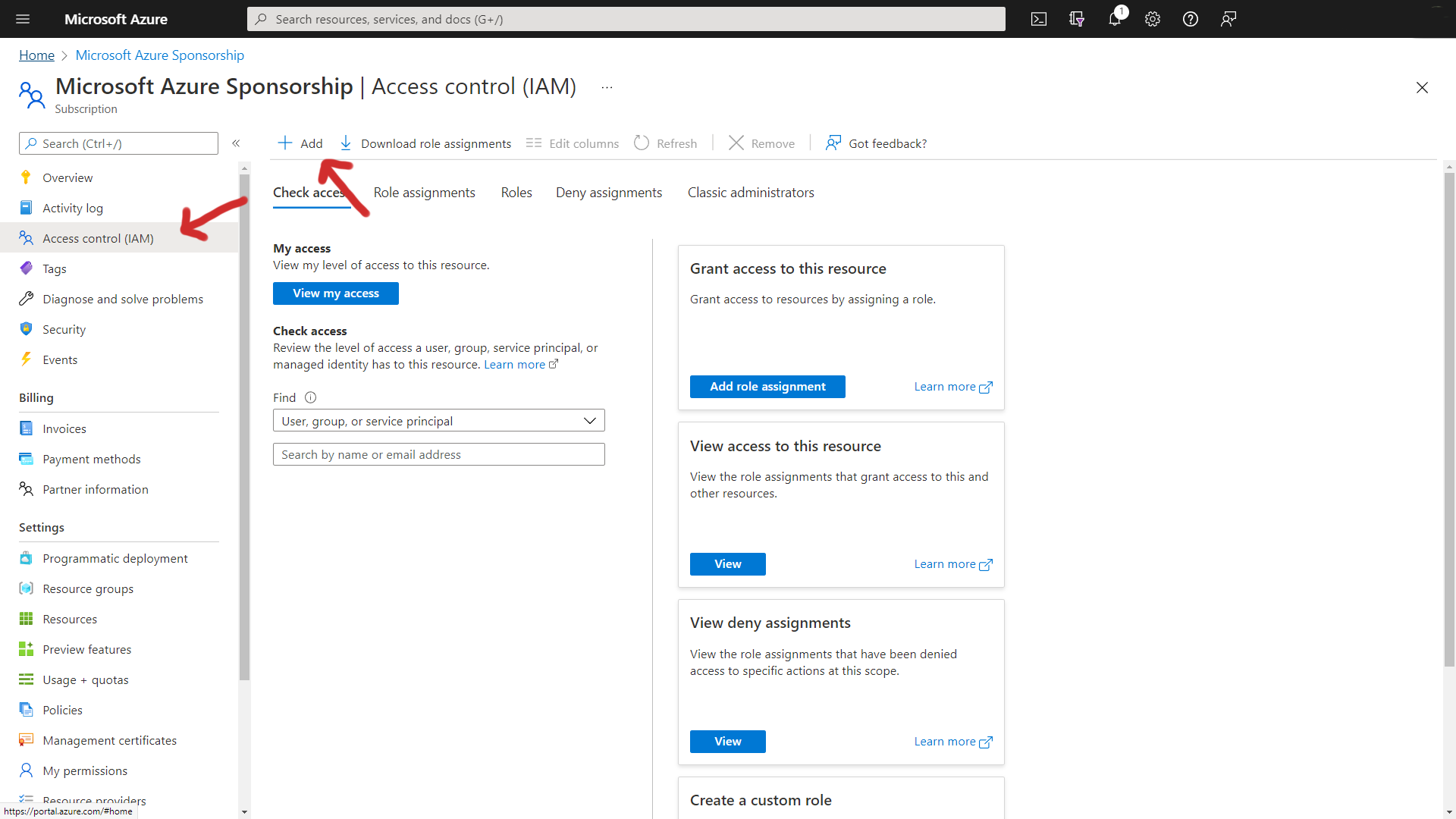Click Microsoft Azure Sponsorship breadcrumb
1456x819 pixels.
click(160, 55)
